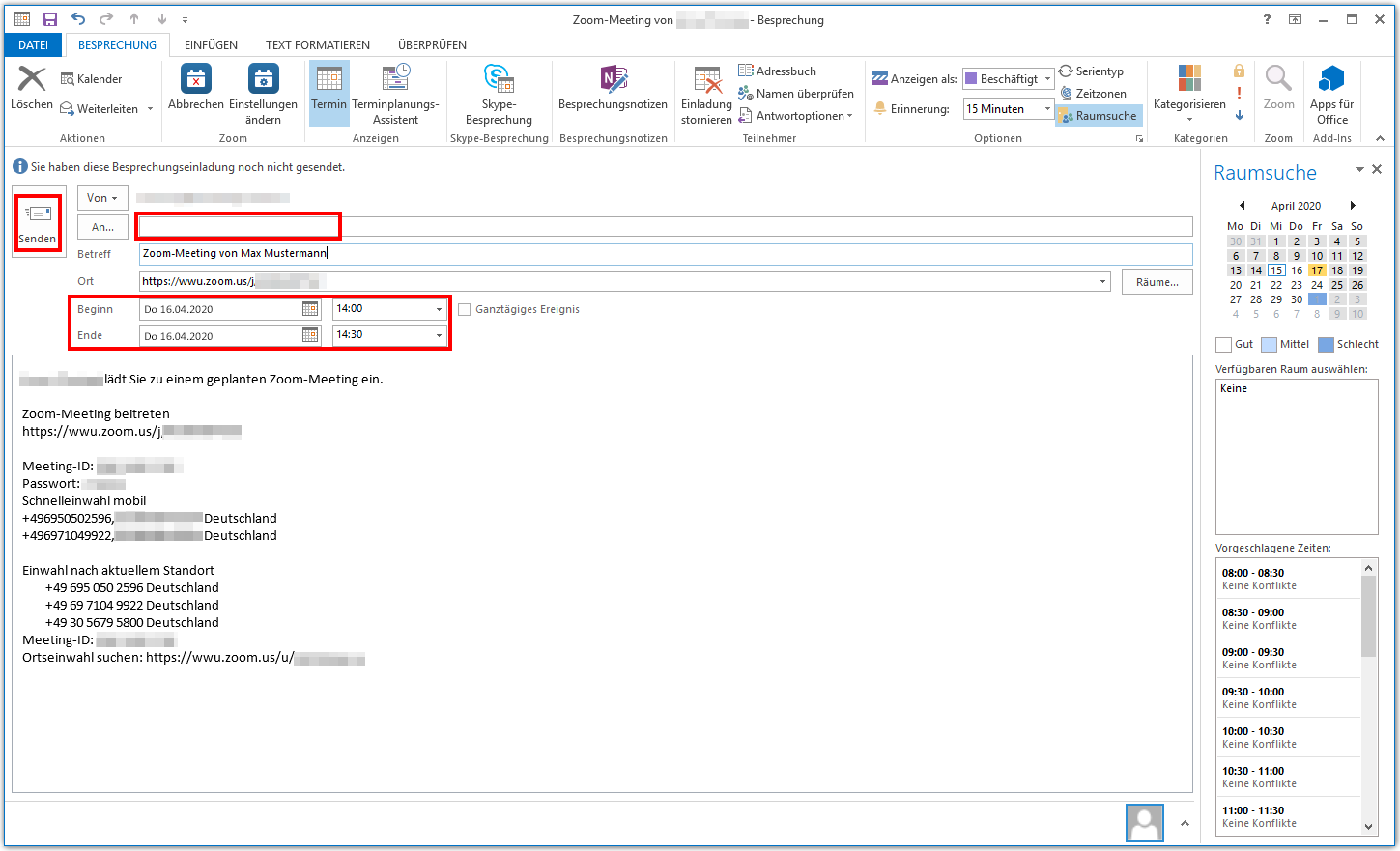
Task: Toggle the private lock icon
Action: click(x=1239, y=71)
